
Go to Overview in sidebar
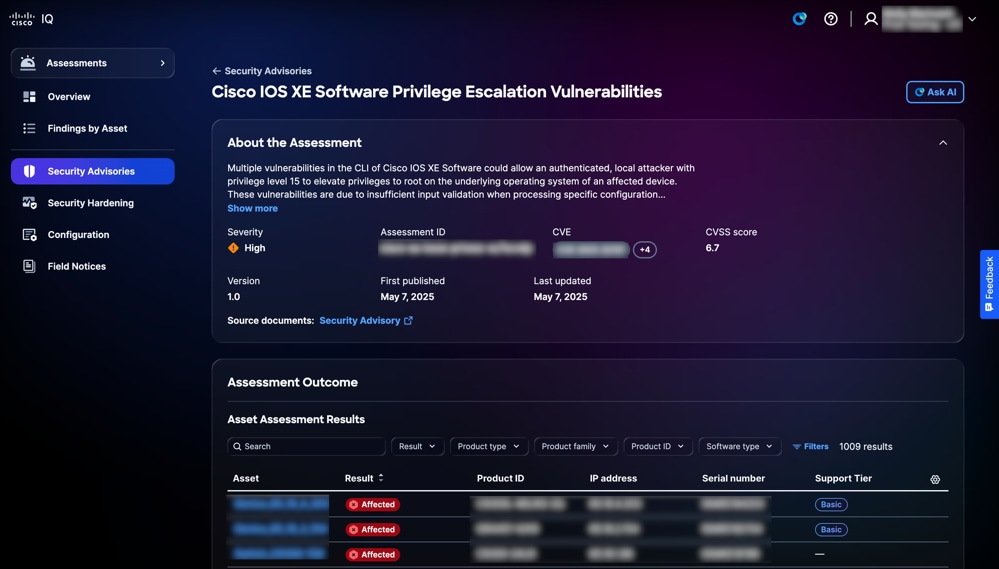pos(69,97)
